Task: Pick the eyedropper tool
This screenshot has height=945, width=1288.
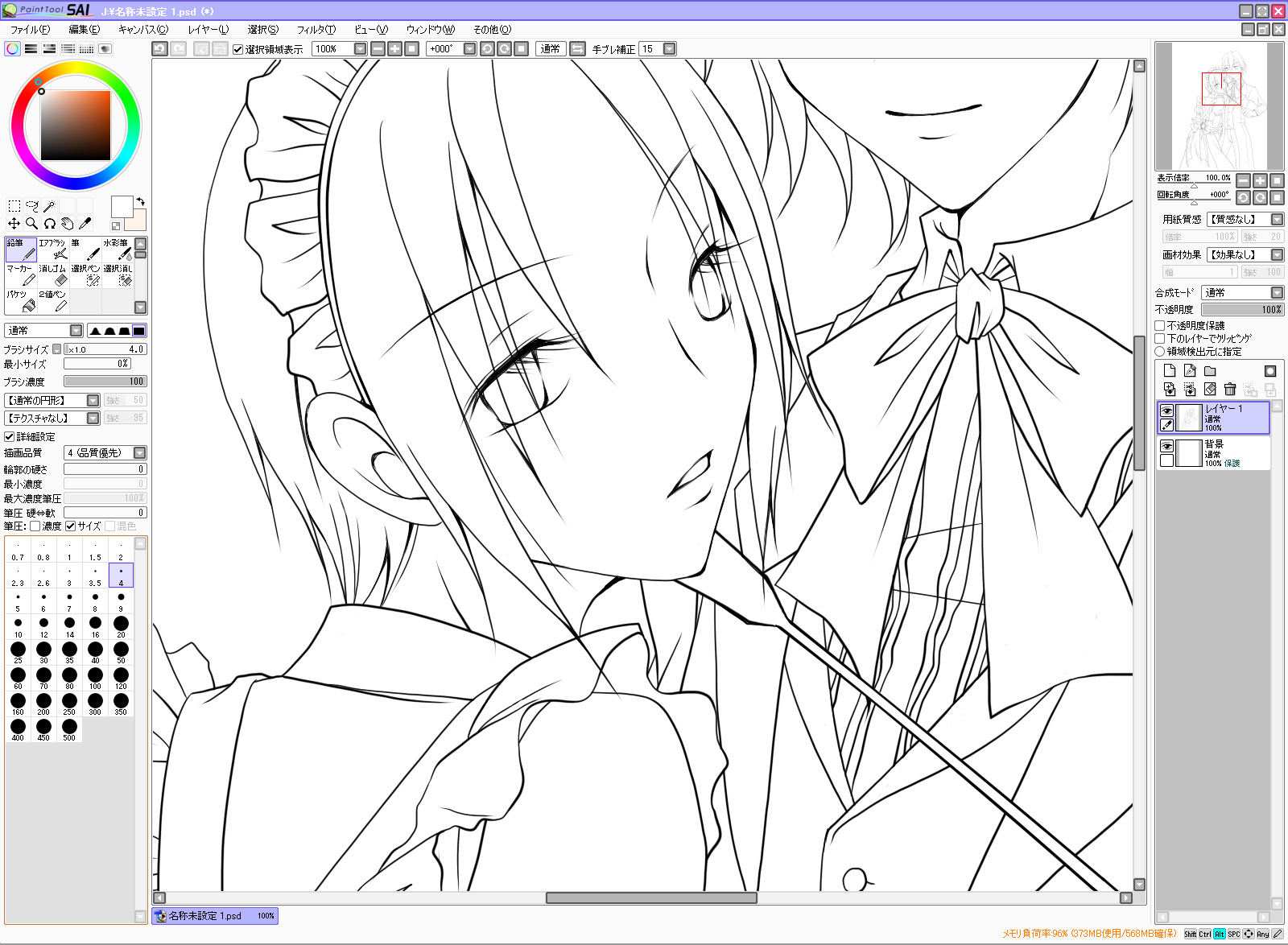Action: [85, 224]
